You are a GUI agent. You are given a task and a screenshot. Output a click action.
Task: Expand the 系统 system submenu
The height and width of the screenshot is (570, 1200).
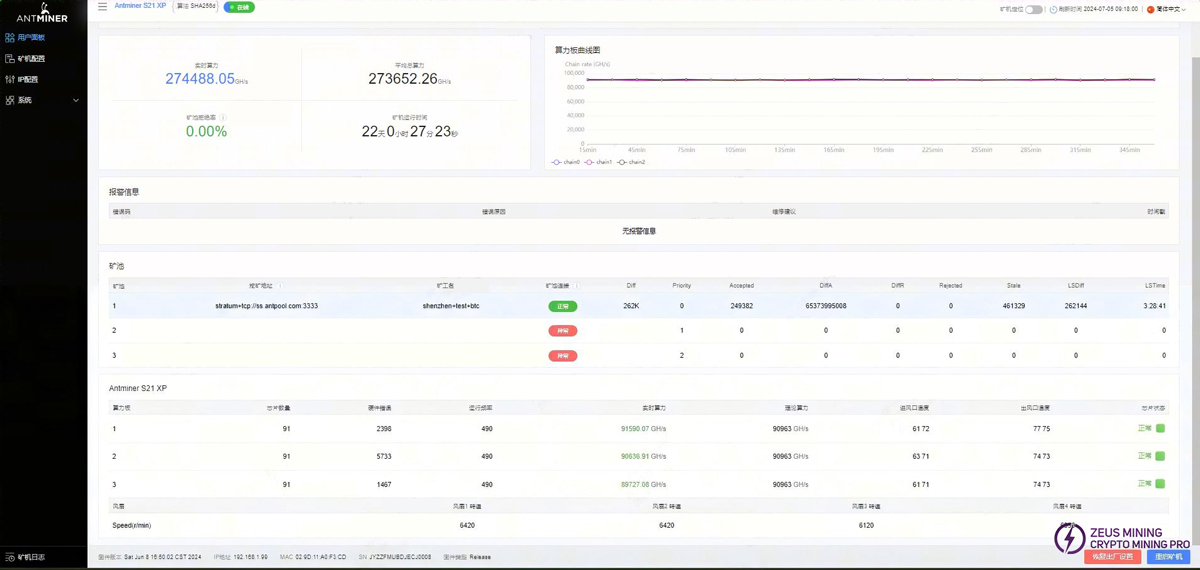[x=43, y=100]
